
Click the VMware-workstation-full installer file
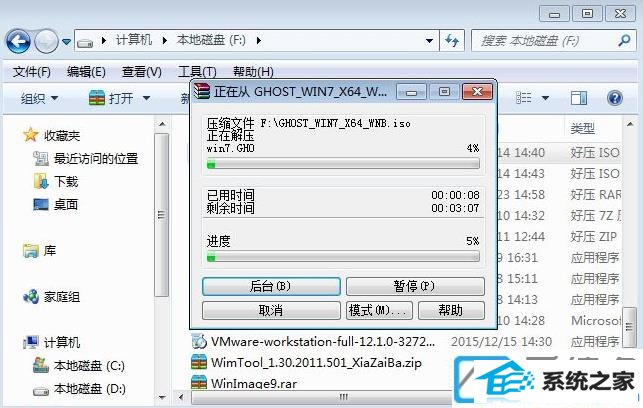[x=313, y=341]
